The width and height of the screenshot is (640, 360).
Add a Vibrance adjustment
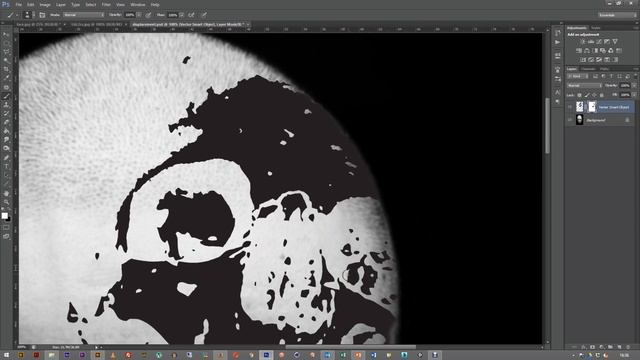coord(615,42)
